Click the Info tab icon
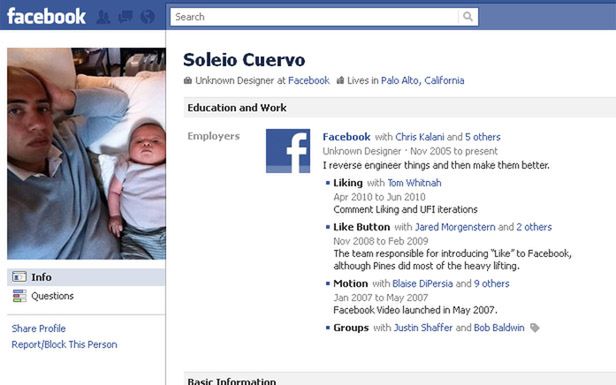 pyautogui.click(x=19, y=277)
